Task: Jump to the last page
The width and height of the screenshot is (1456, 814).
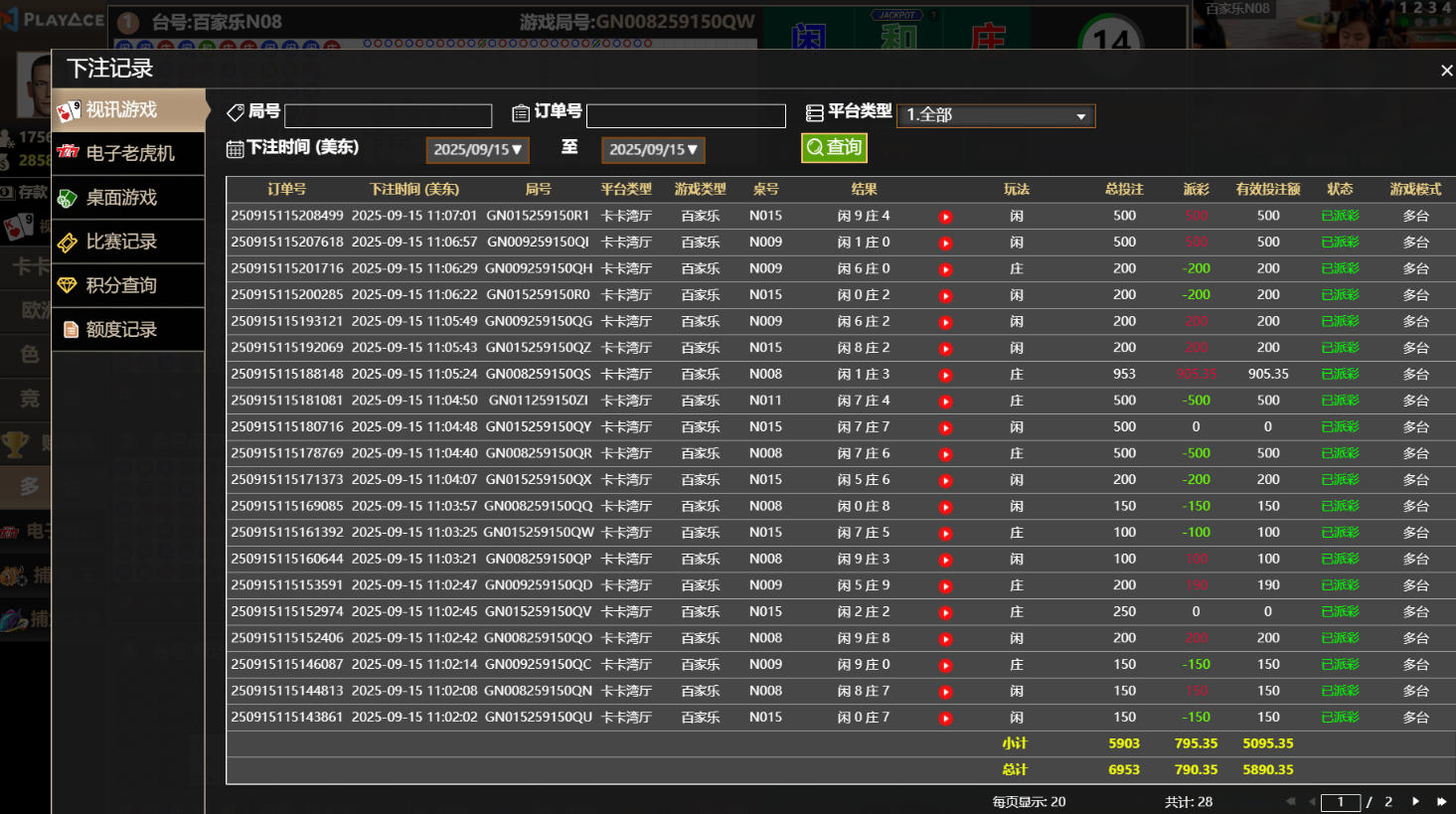Action: click(x=1441, y=801)
